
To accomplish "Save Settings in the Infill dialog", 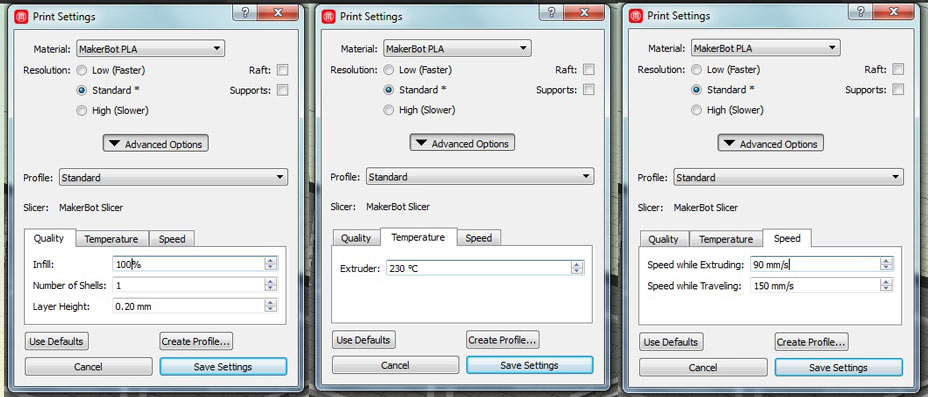I will click(223, 367).
